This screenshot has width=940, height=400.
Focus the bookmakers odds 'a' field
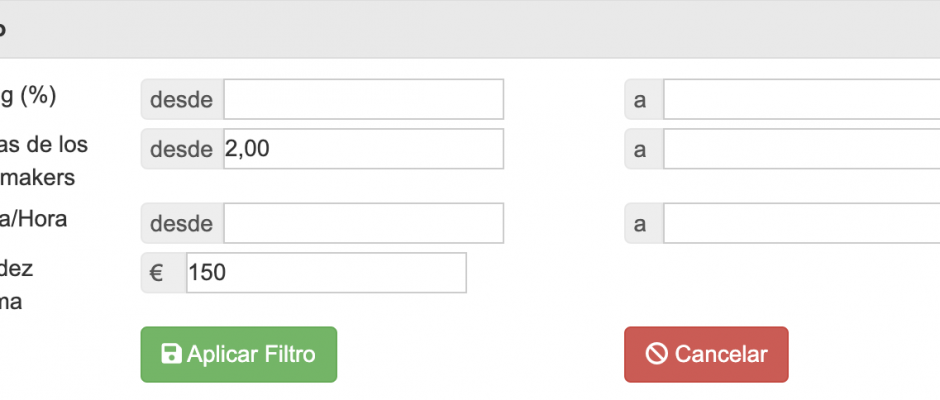pyautogui.click(x=802, y=149)
